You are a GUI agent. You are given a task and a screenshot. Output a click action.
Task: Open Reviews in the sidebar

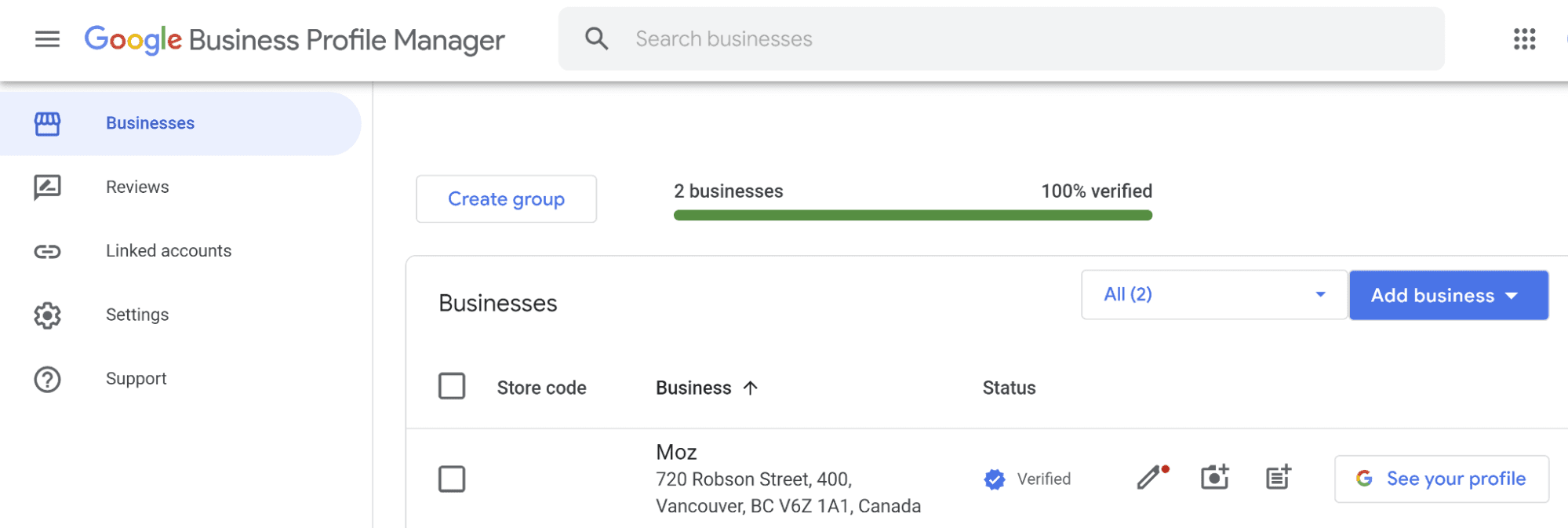[x=137, y=187]
